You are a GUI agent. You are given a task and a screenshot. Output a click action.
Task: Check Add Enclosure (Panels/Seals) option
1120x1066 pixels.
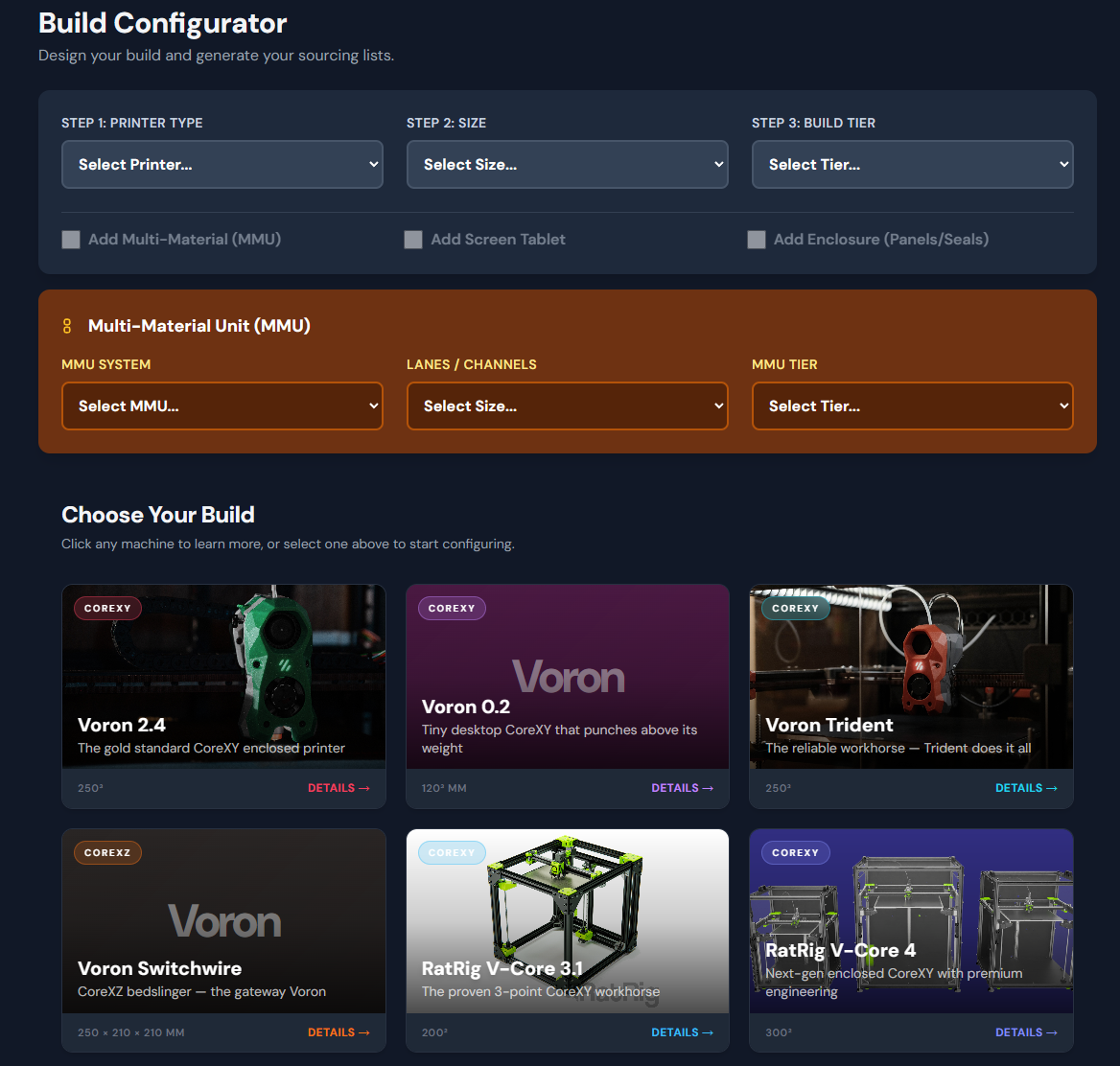757,240
